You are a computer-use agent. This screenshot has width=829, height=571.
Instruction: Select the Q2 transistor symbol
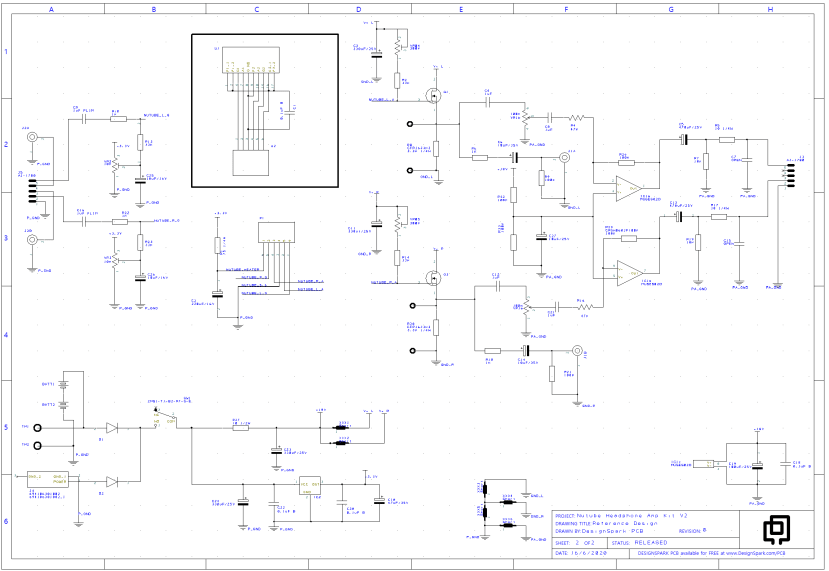(x=434, y=279)
